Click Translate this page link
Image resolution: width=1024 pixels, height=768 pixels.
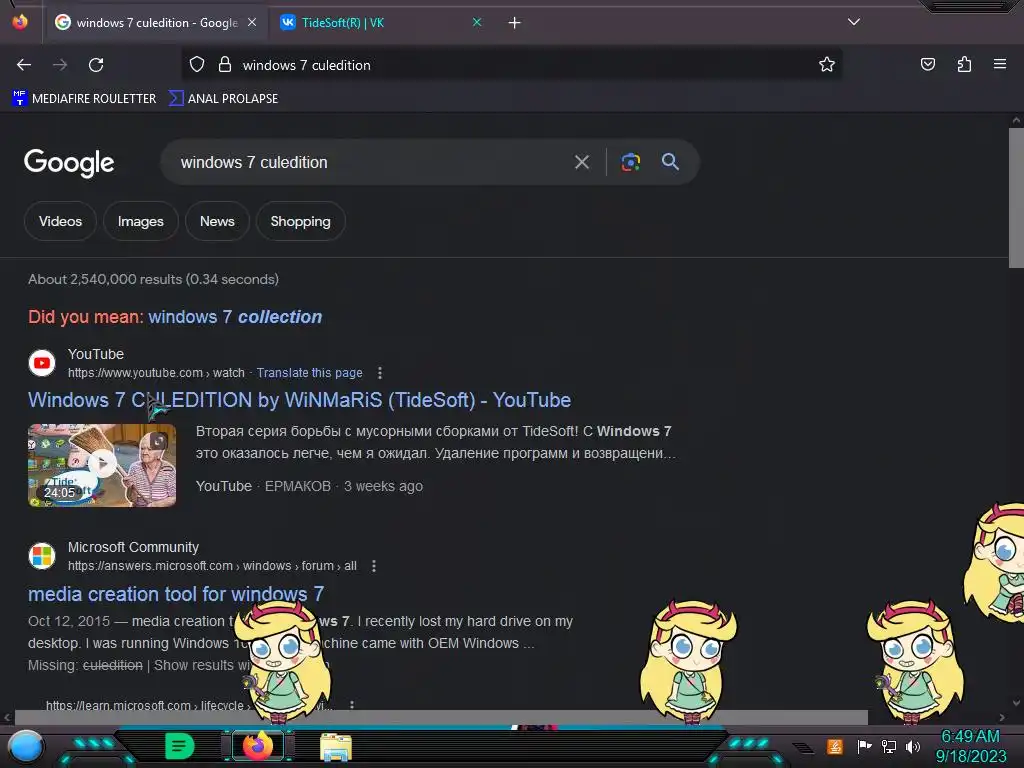pyautogui.click(x=310, y=373)
